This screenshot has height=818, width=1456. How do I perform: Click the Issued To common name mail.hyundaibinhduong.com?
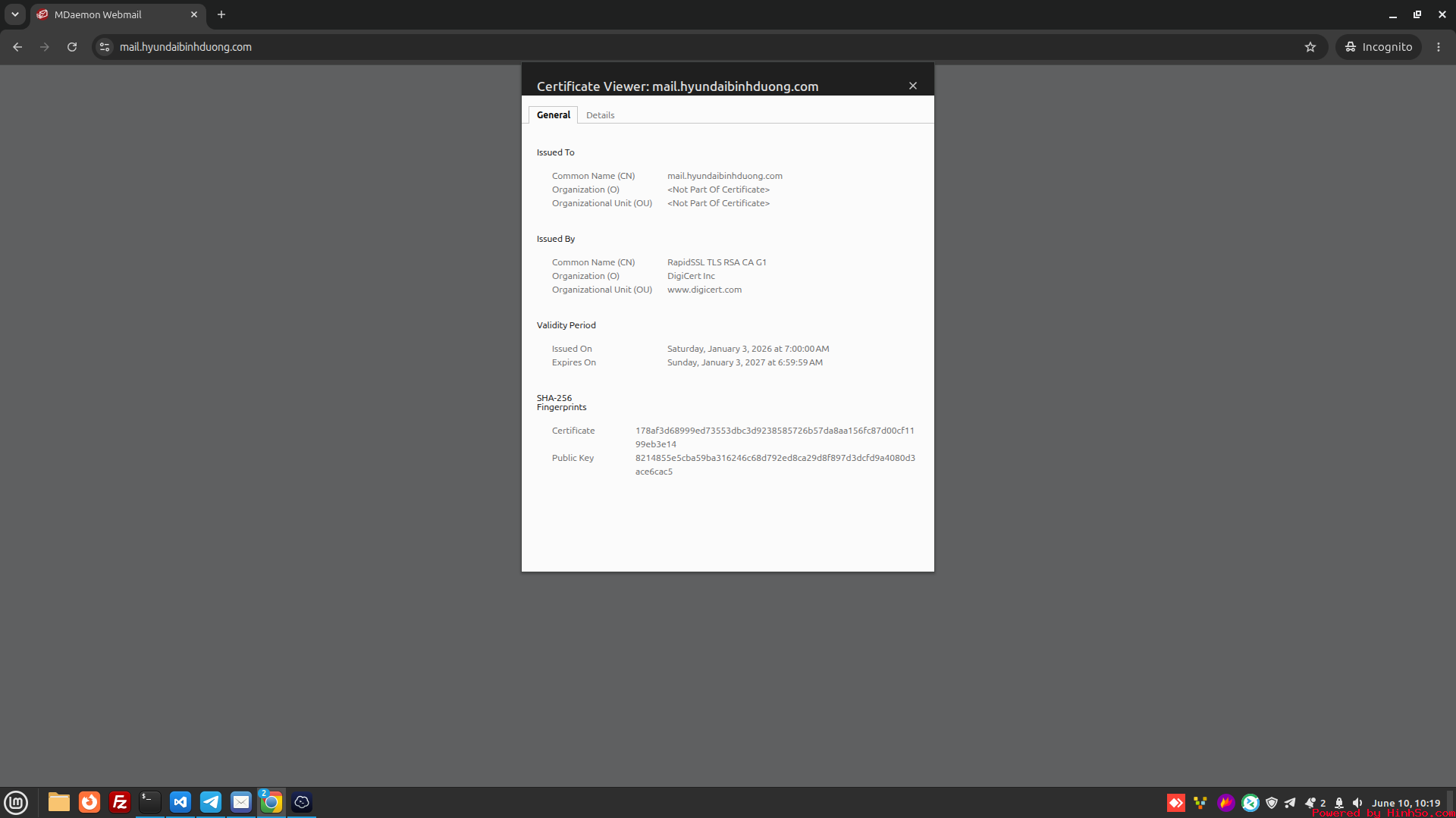pyautogui.click(x=724, y=176)
